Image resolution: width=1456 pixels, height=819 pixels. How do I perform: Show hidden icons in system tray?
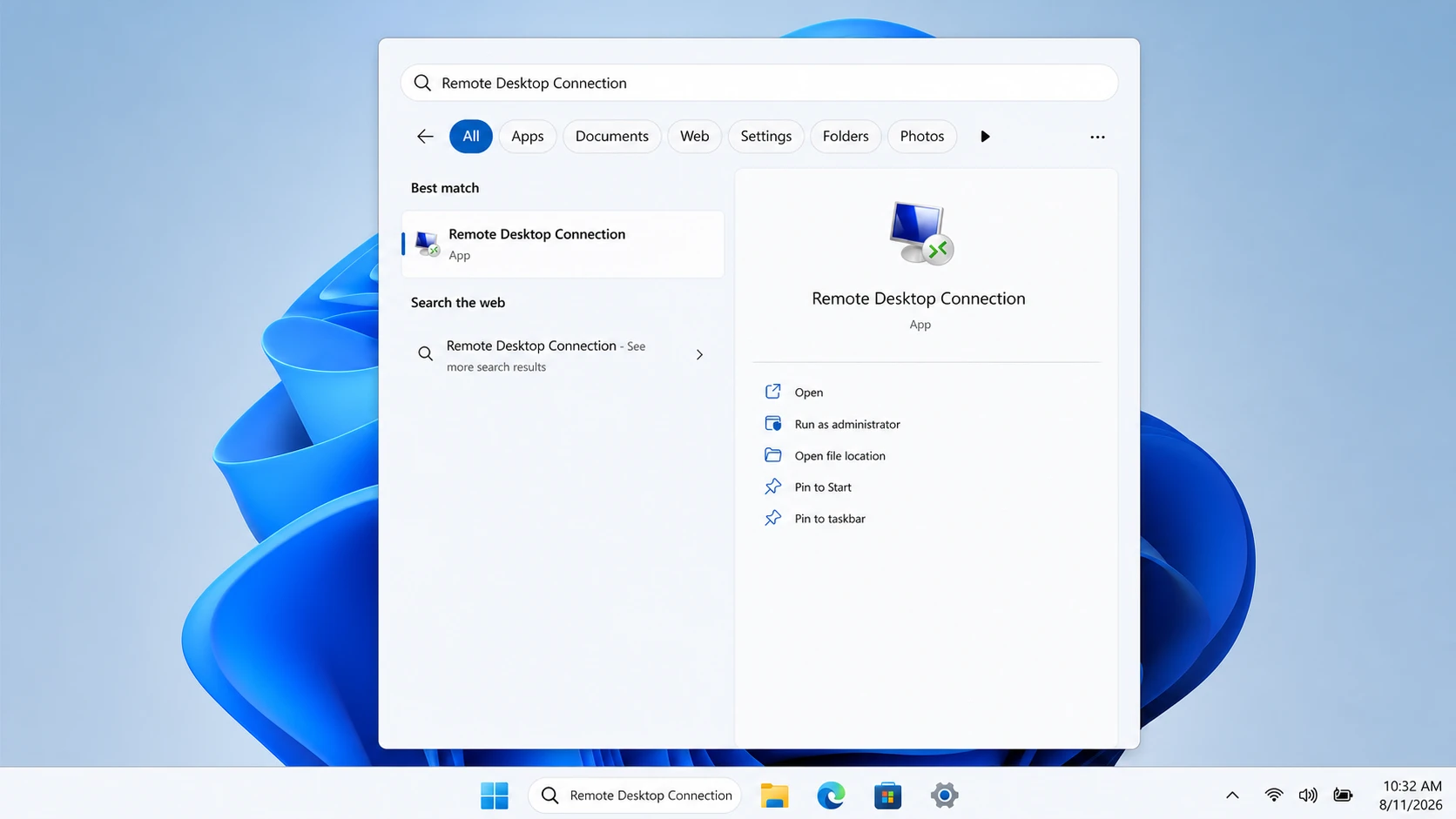point(1232,795)
